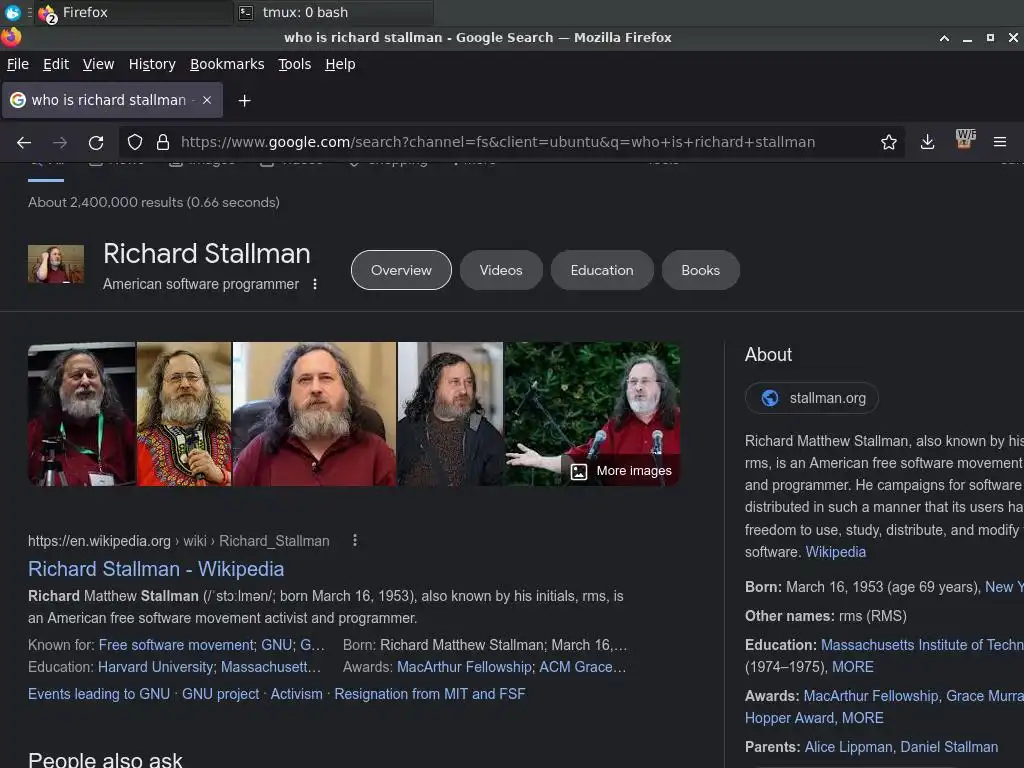The image size is (1024, 768).
Task: Jump to 'Resignation from MIT and FSF' link
Action: coord(430,694)
